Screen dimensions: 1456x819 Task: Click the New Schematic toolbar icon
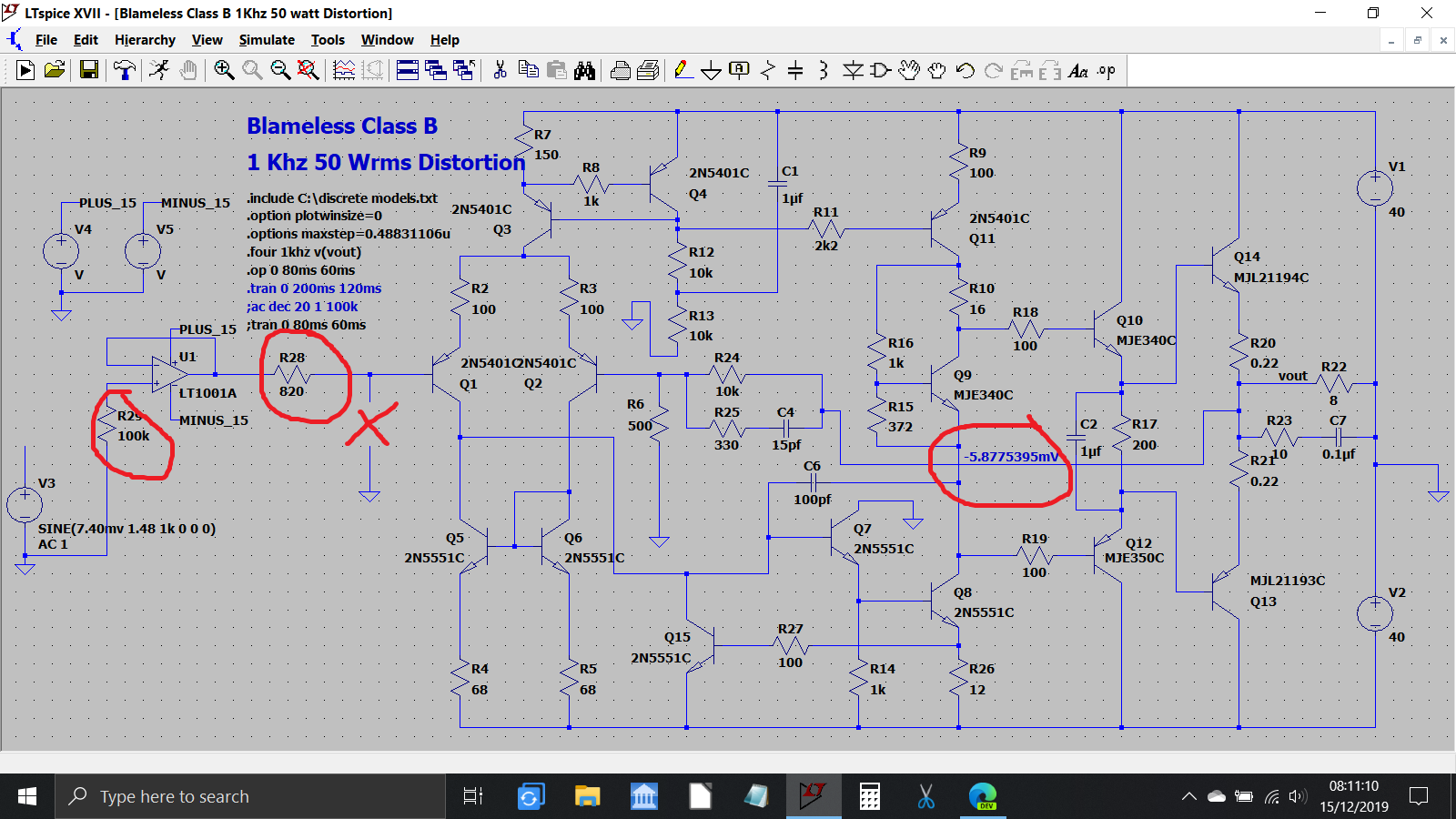coord(25,70)
